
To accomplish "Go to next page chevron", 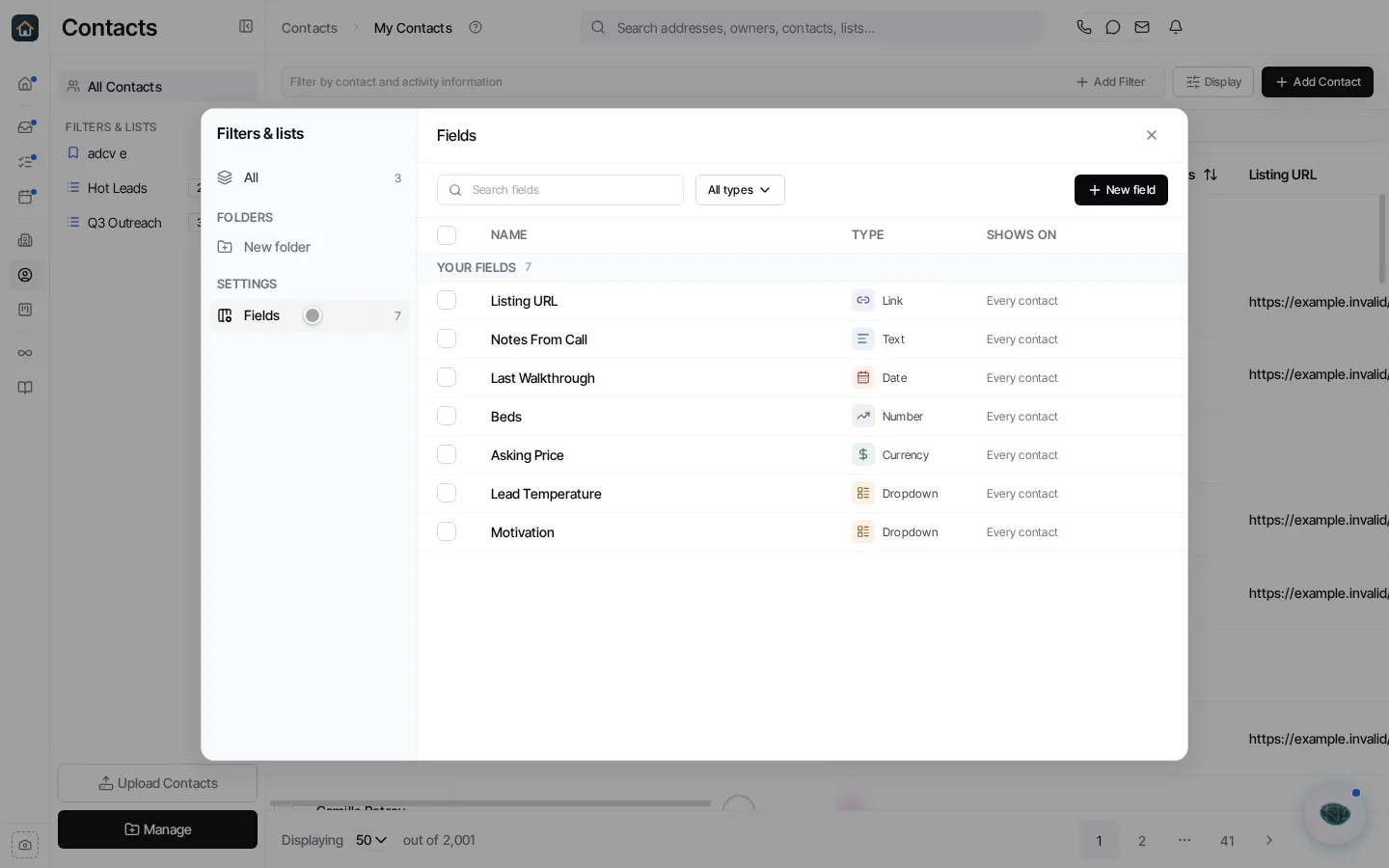I will tap(1269, 840).
